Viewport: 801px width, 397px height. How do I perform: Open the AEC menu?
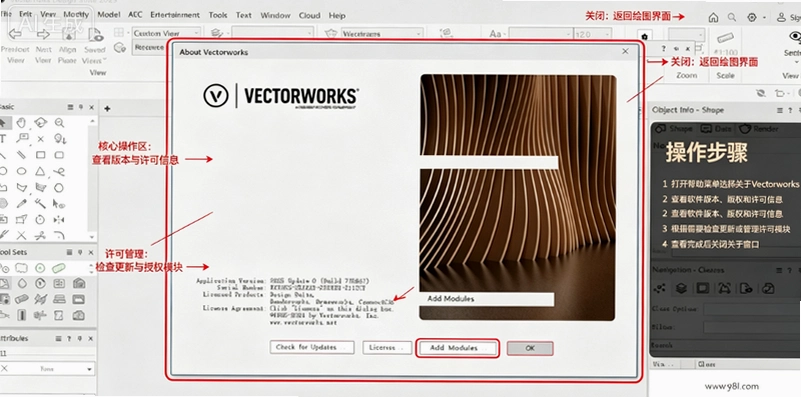tap(135, 15)
